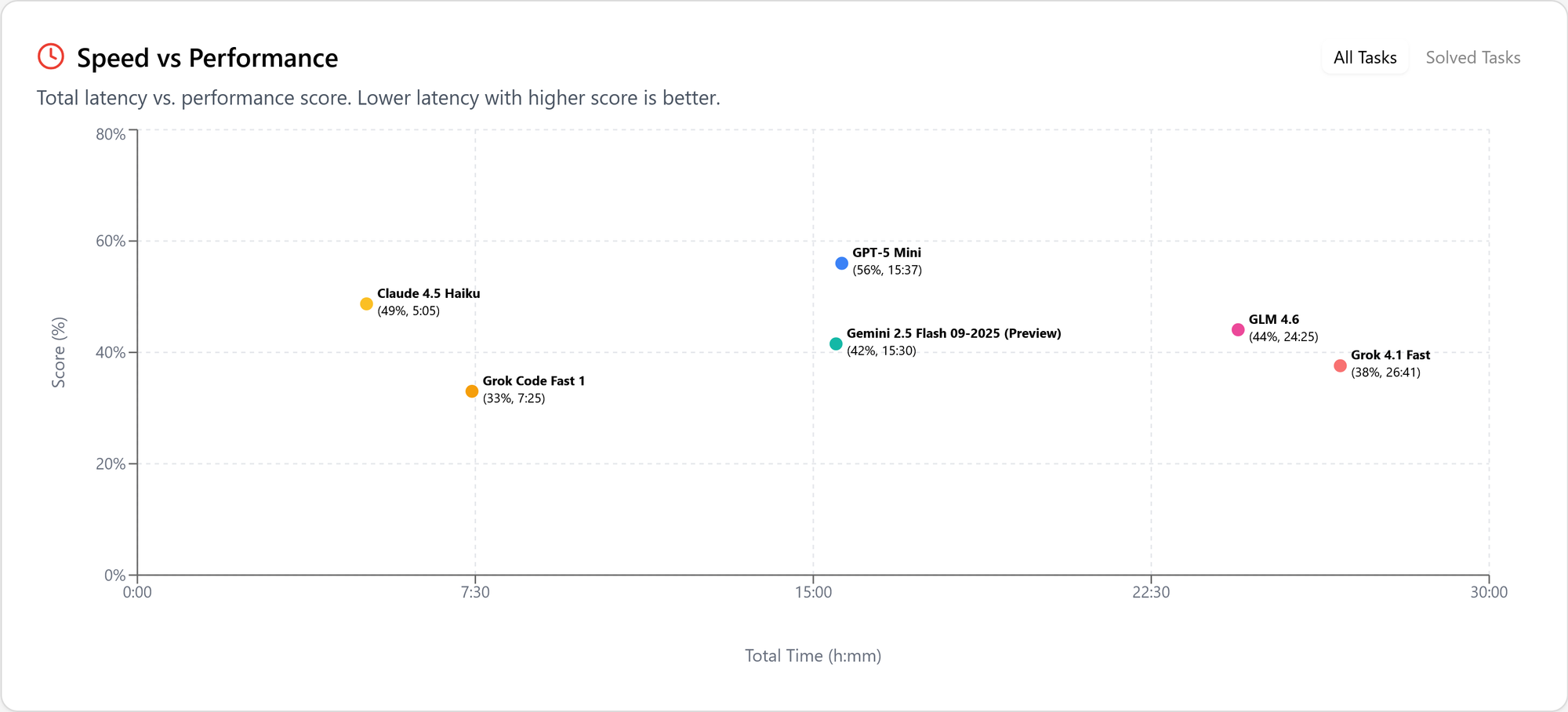Select the Claude 4.5 Haiku data point
The image size is (1568, 712).
(365, 303)
